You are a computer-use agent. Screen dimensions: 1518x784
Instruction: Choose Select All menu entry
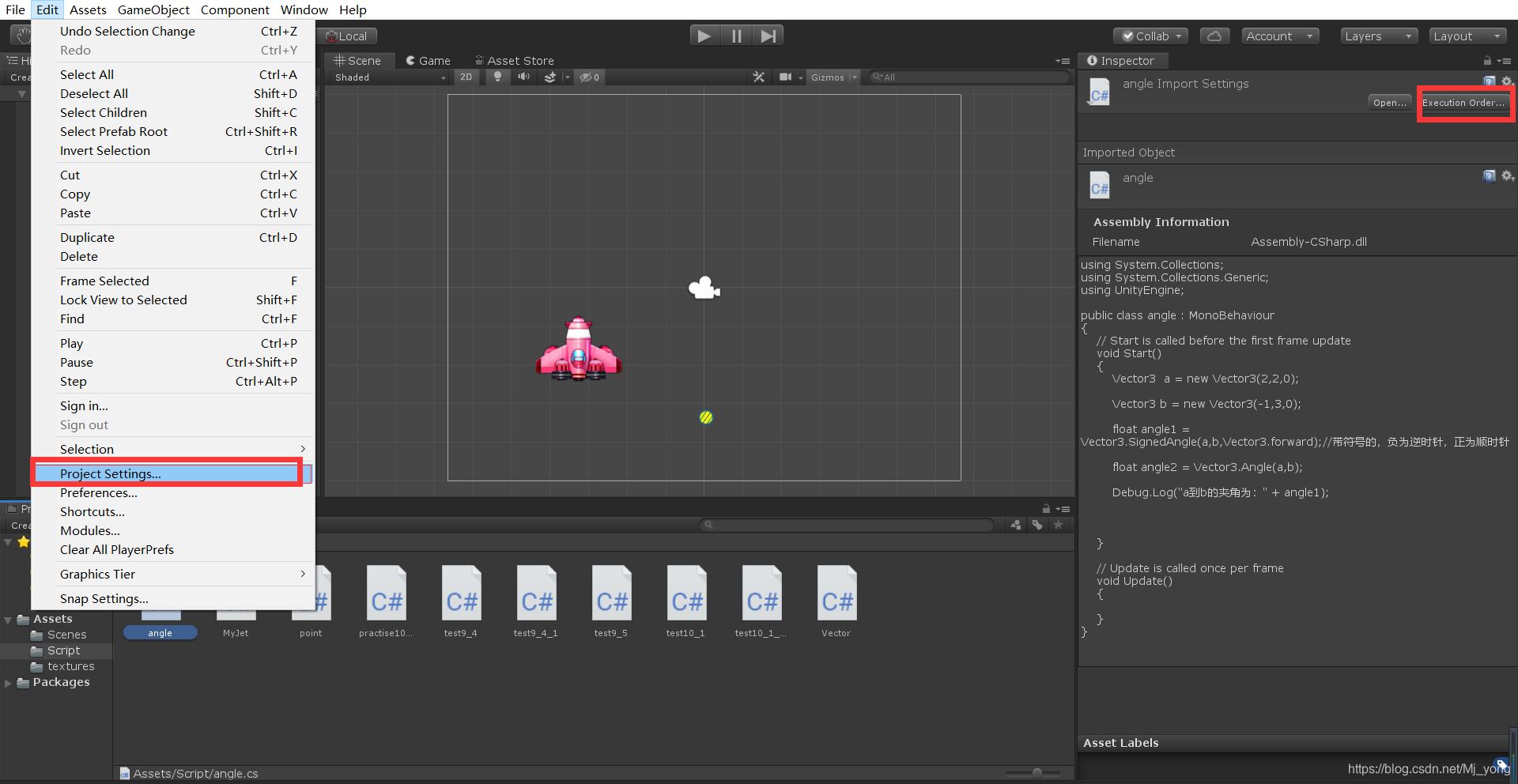[x=172, y=74]
